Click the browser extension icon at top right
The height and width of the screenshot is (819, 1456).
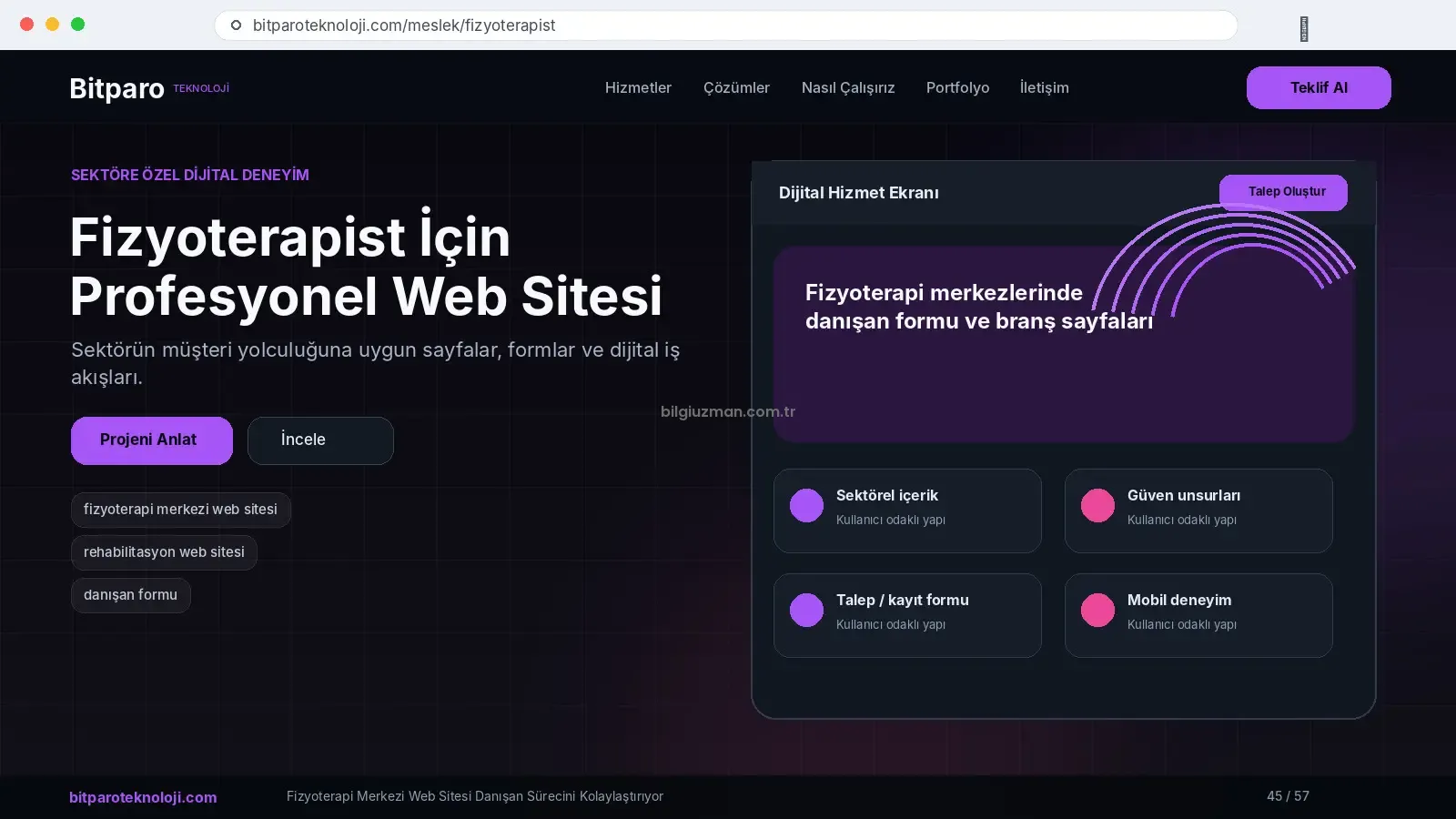point(1304,29)
